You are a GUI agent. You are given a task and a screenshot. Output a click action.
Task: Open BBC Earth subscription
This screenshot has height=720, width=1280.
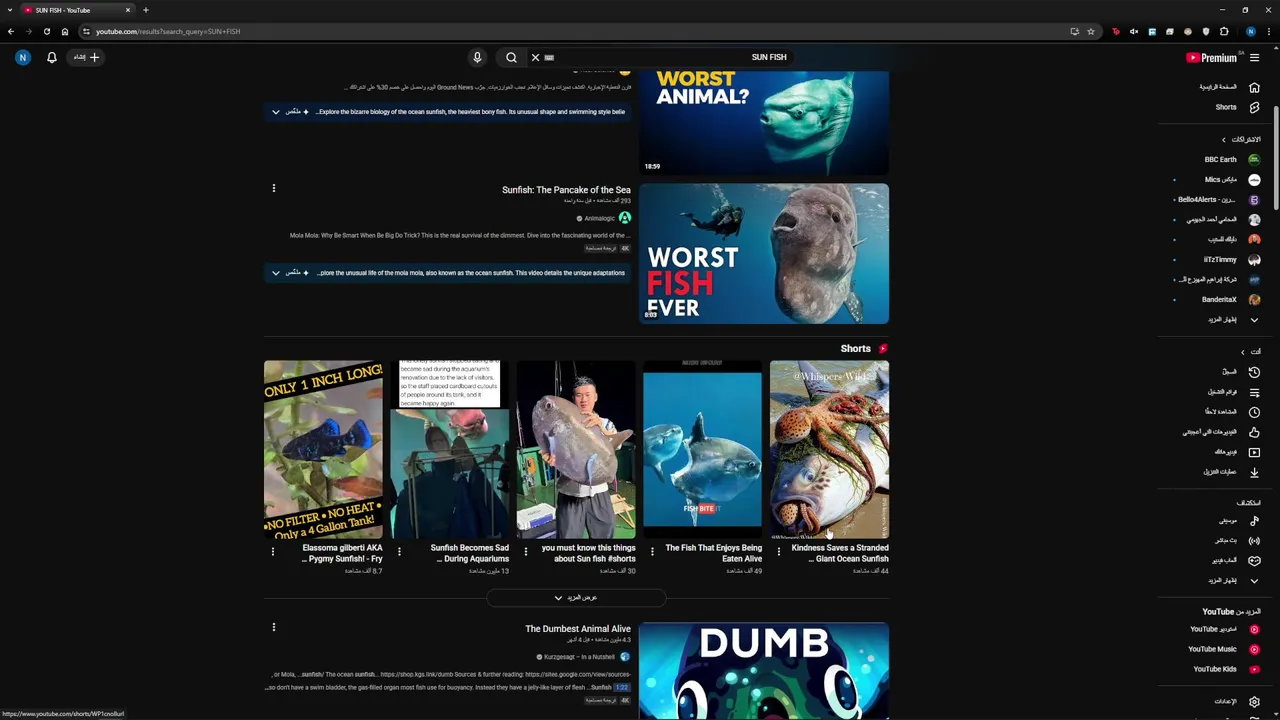1230,160
